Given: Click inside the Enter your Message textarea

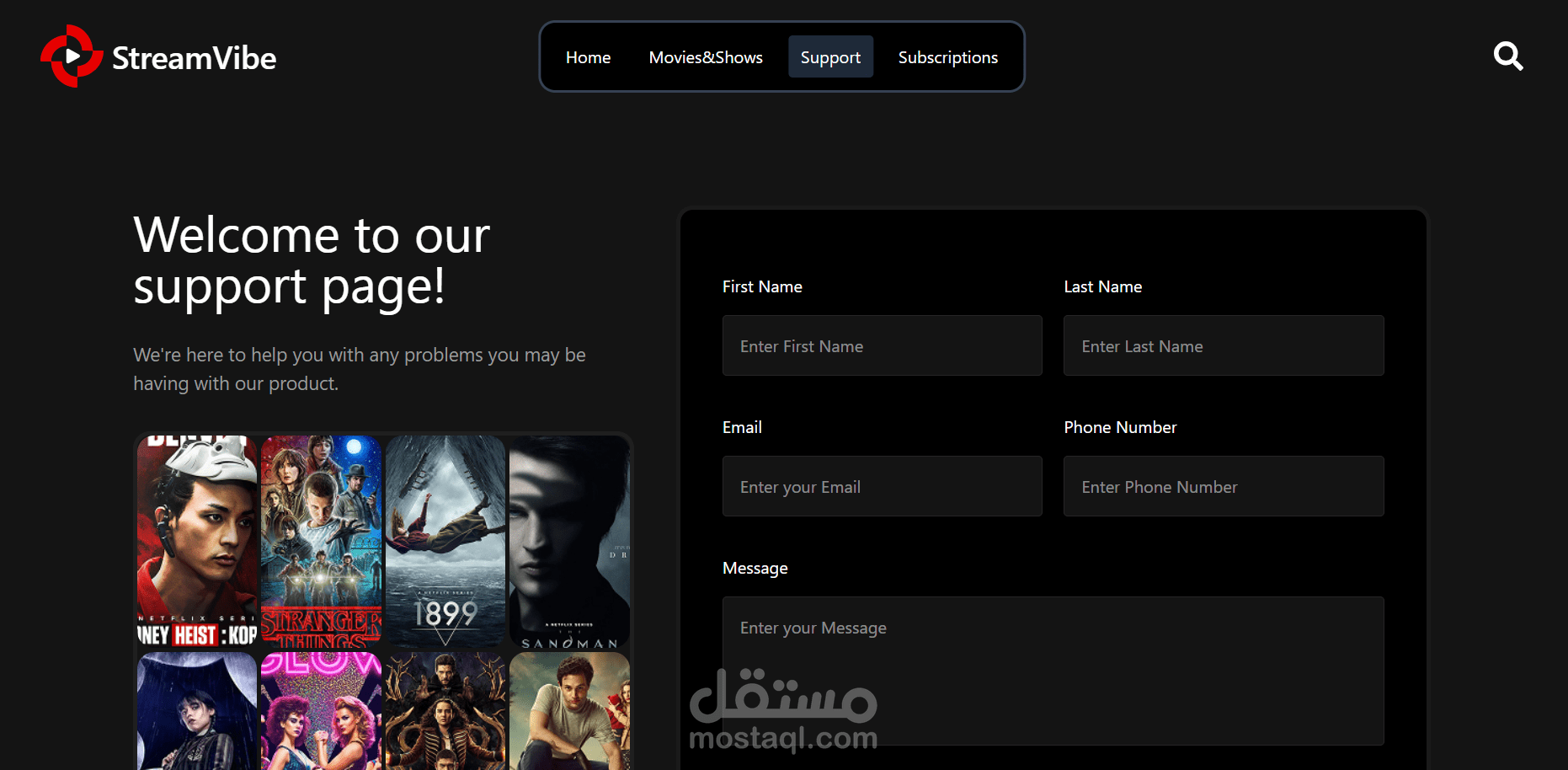Looking at the screenshot, I should [x=1053, y=671].
